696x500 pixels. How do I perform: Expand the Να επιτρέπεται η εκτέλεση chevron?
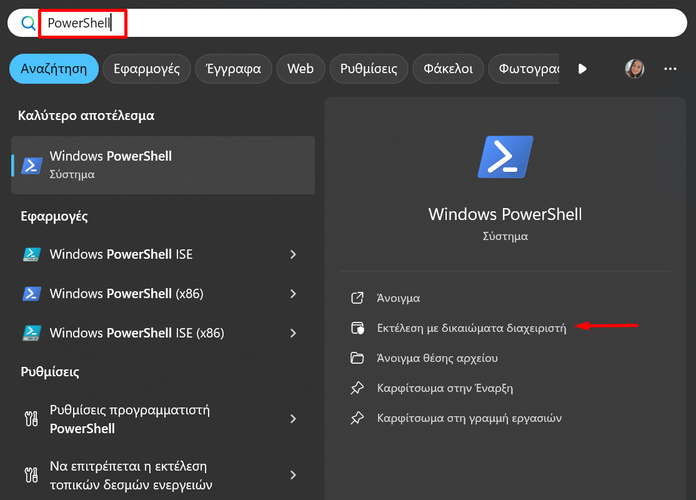[293, 475]
